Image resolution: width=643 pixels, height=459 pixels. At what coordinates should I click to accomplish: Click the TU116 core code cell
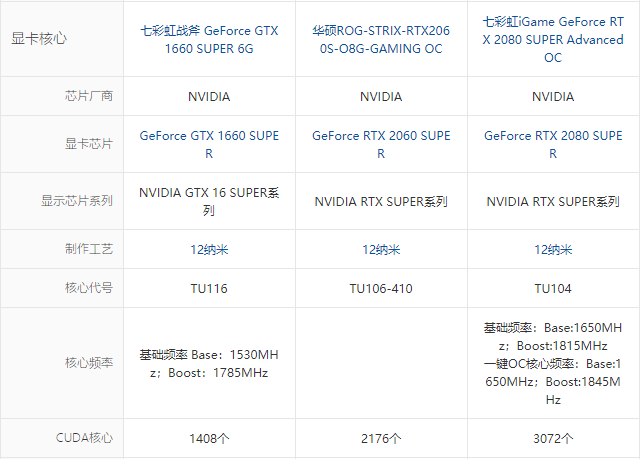point(209,289)
